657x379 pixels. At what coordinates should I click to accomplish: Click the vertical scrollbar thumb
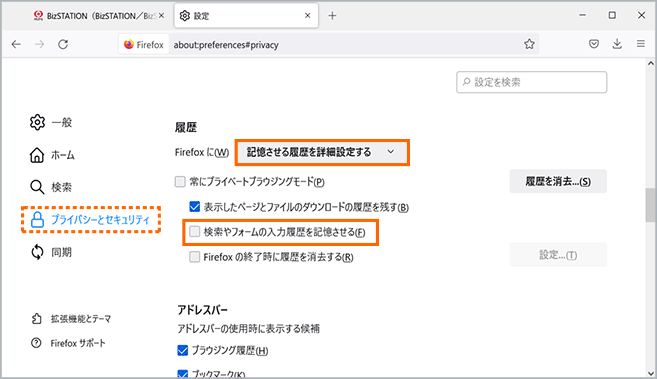(650, 205)
